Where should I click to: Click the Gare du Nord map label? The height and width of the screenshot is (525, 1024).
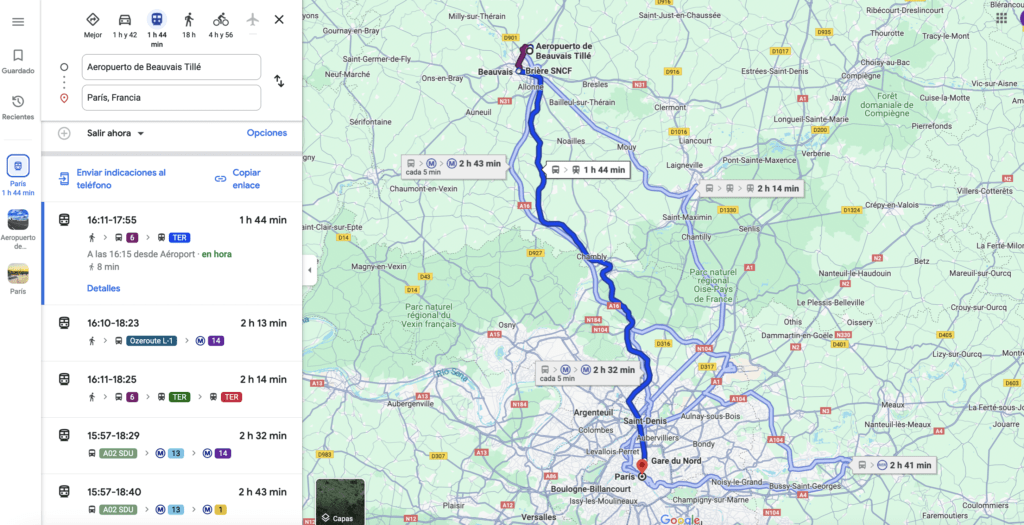point(675,461)
